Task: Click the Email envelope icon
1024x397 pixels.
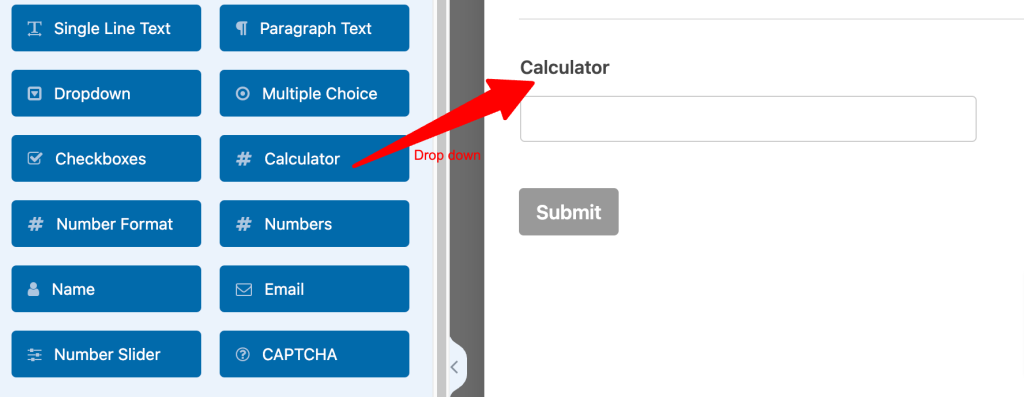Action: (x=244, y=289)
